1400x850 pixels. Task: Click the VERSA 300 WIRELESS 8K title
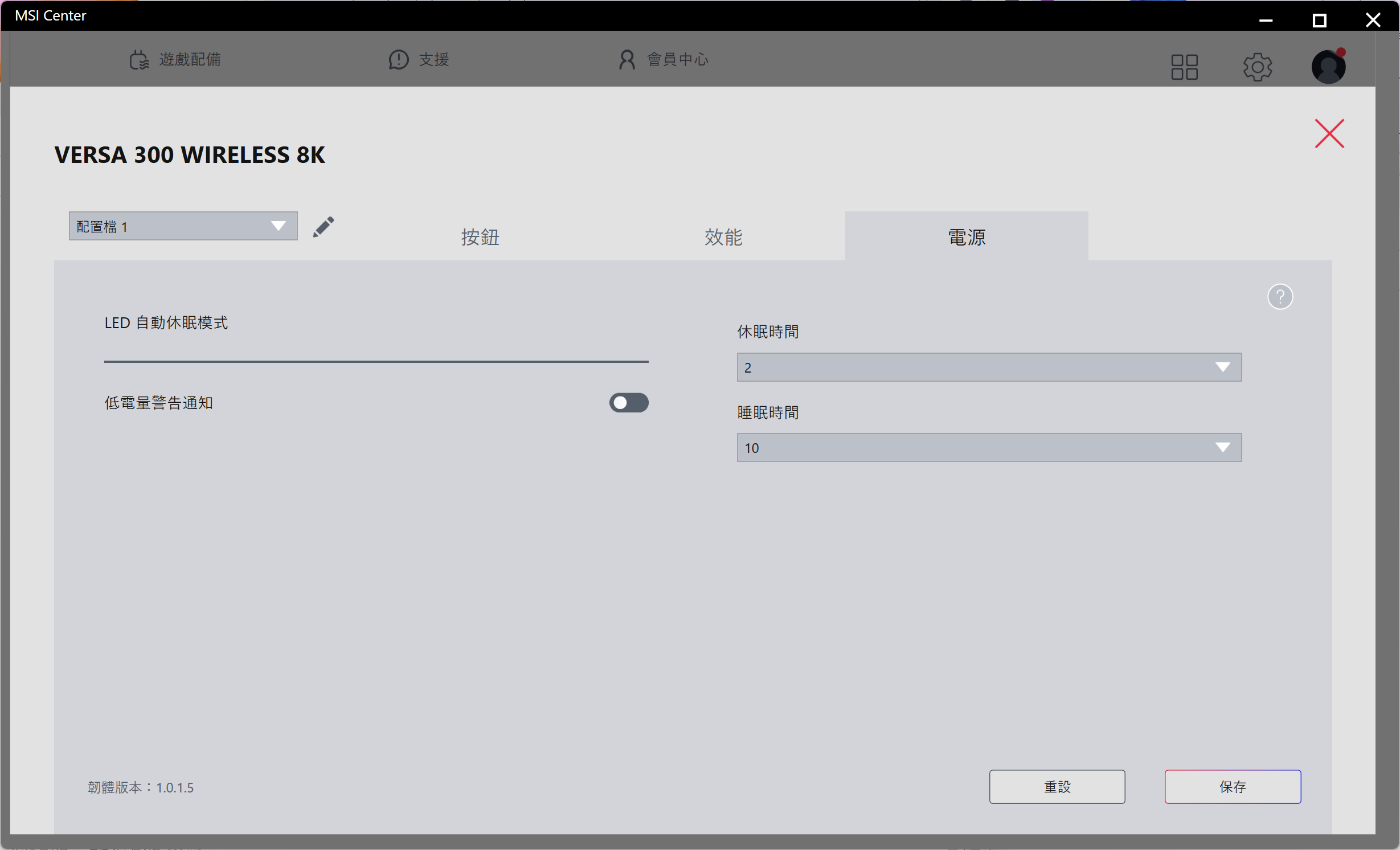pyautogui.click(x=190, y=155)
